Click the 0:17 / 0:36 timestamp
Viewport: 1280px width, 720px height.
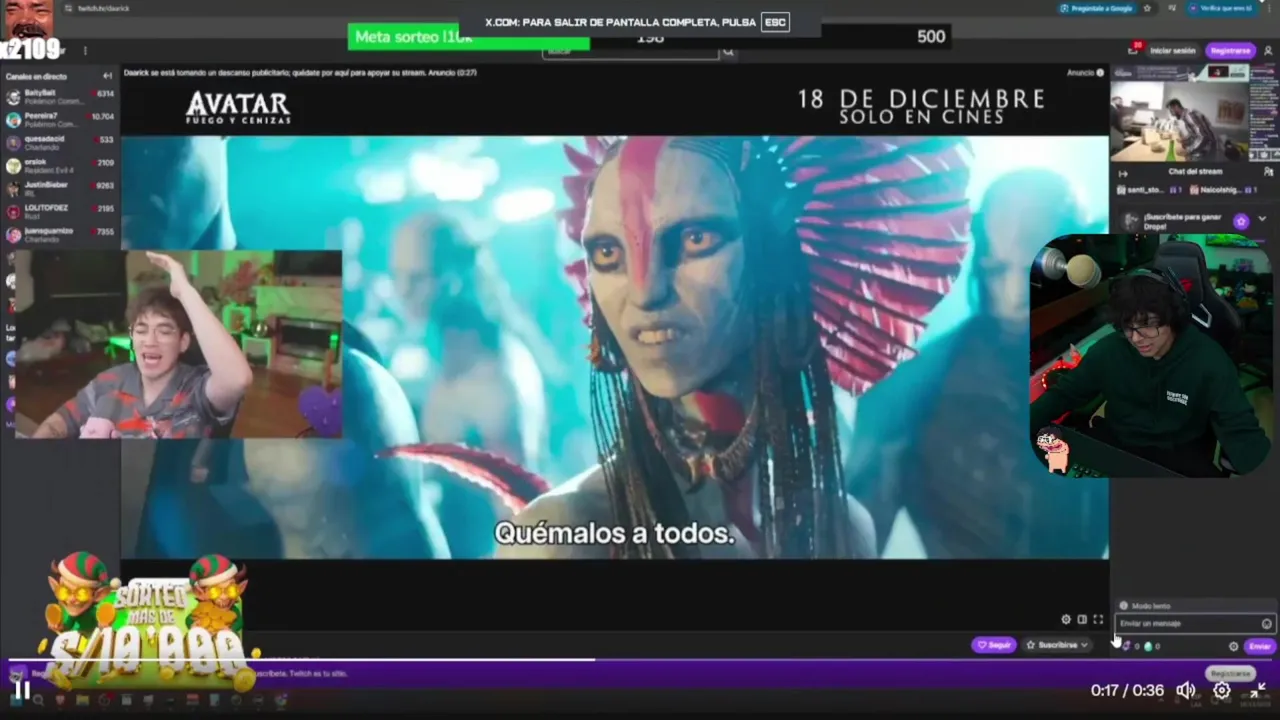click(1127, 690)
